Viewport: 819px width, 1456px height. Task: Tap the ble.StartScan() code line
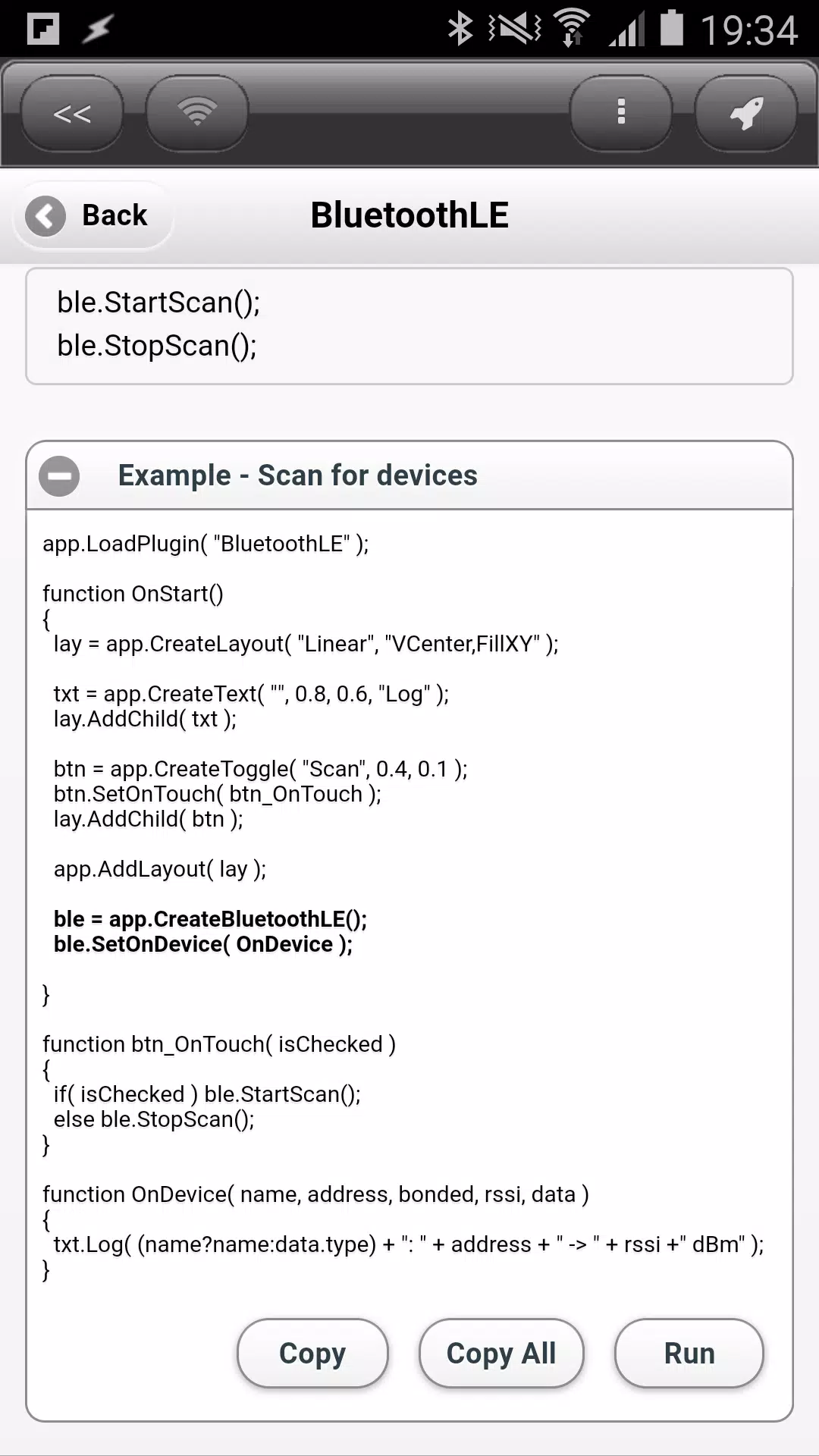[158, 303]
